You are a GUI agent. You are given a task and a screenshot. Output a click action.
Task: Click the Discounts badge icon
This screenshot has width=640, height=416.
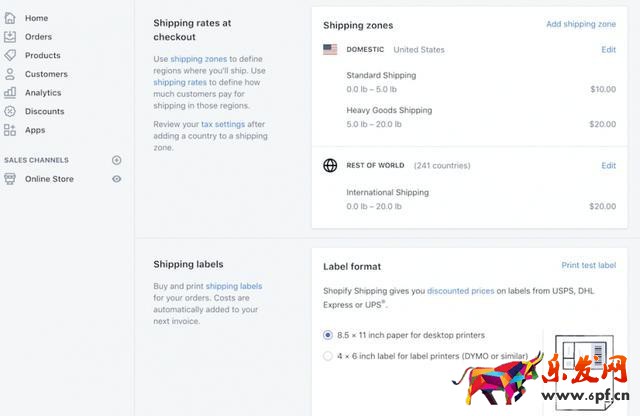coord(10,111)
